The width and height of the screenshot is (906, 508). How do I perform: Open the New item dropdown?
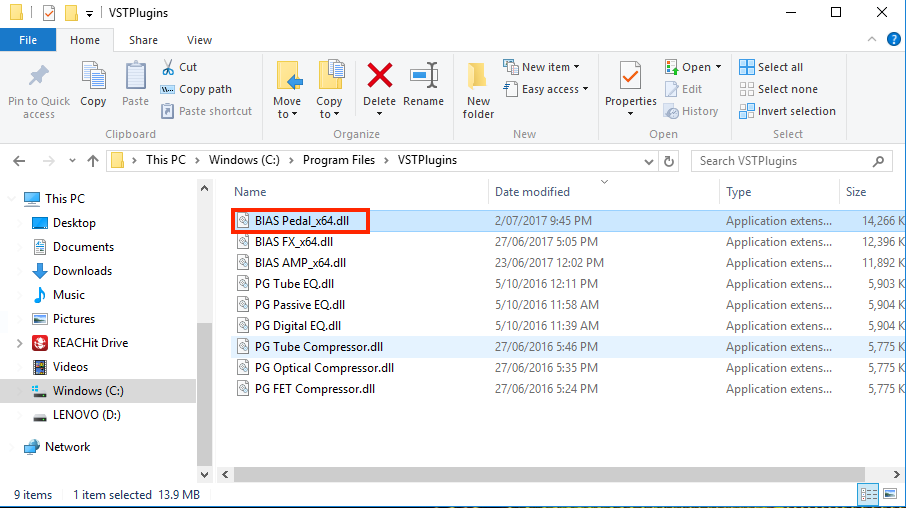point(541,67)
